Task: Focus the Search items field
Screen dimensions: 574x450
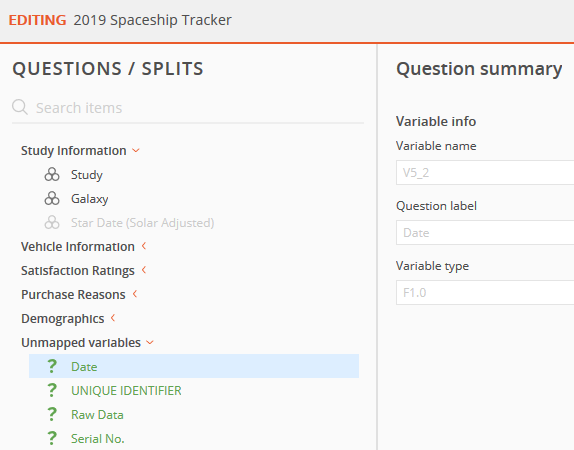Action: (199, 108)
